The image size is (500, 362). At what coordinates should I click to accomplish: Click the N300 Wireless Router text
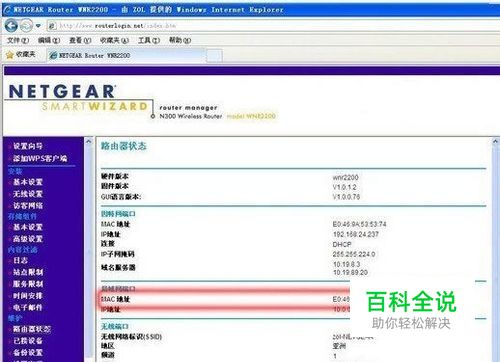click(x=191, y=116)
